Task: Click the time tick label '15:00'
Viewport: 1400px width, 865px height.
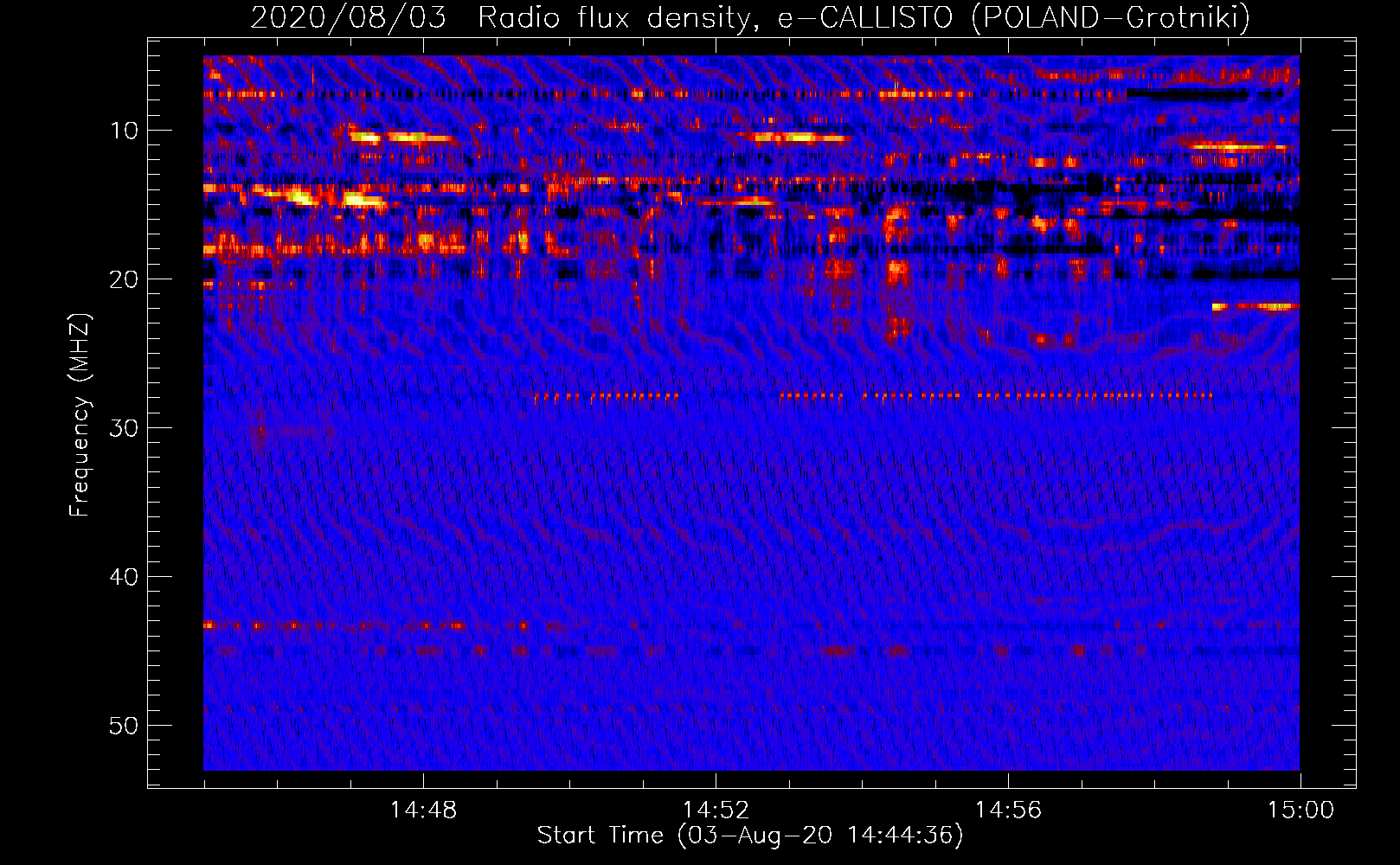Action: (x=1300, y=811)
